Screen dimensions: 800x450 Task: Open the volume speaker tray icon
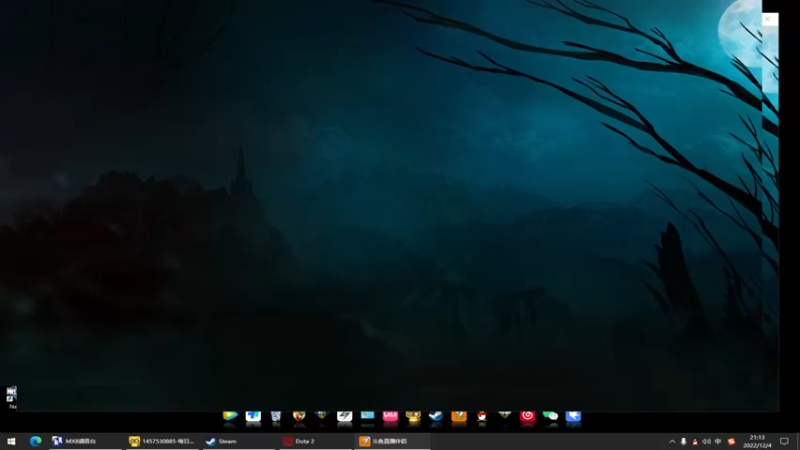click(x=706, y=441)
